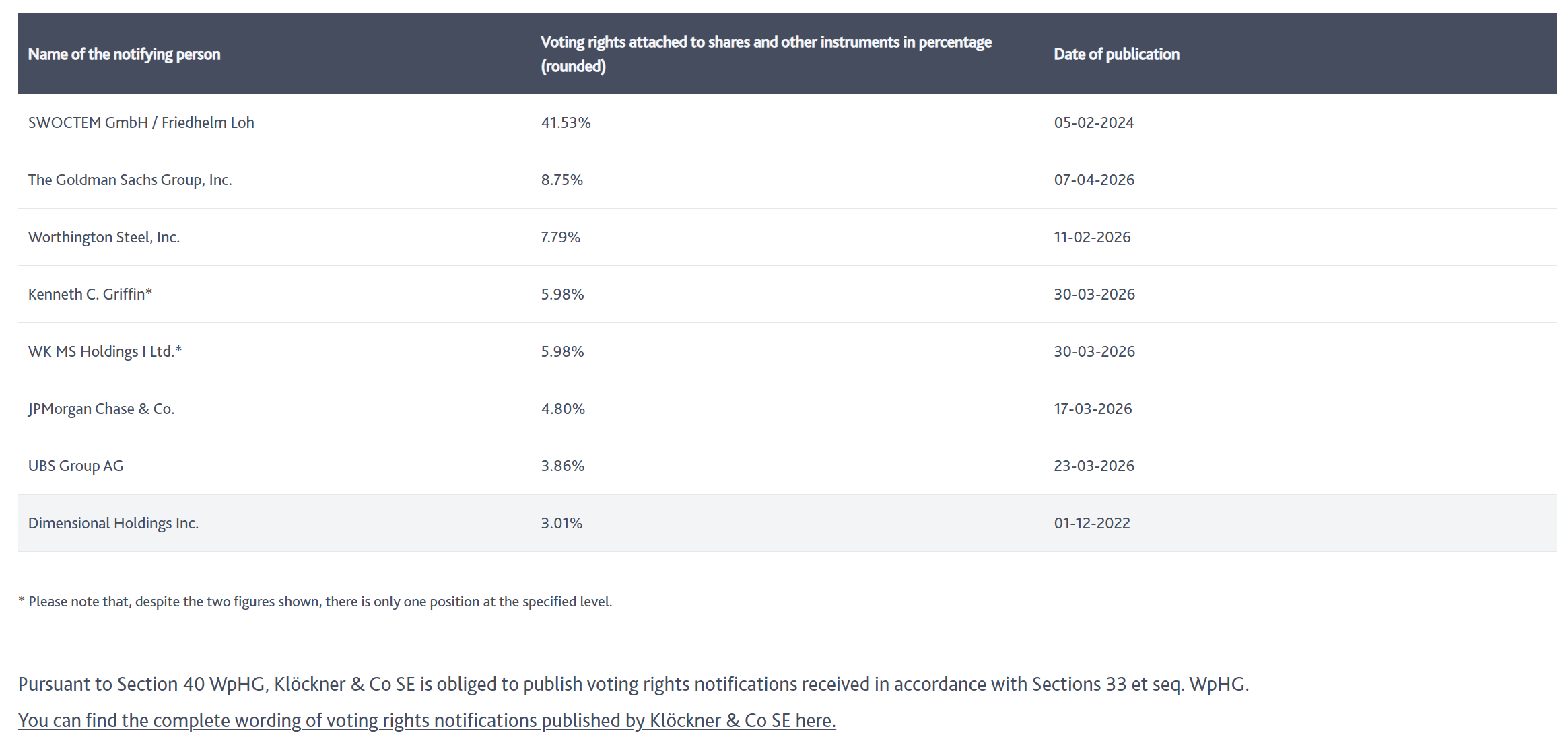Select the Worthington Steel, Inc. row name
Screen dimensions: 1568x737
click(x=104, y=237)
